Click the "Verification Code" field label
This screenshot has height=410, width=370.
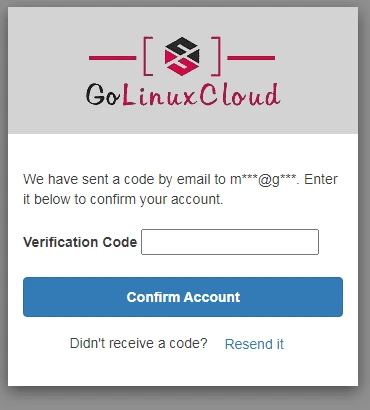click(x=80, y=242)
